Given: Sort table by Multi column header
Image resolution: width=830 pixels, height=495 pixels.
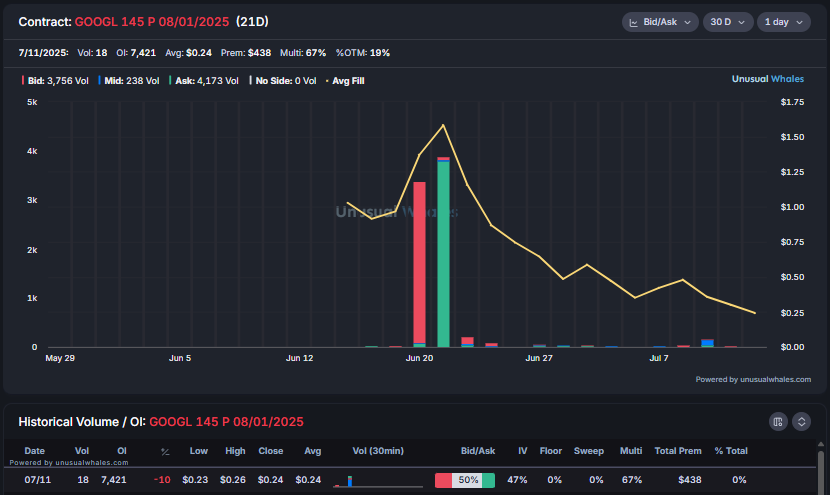Looking at the screenshot, I should coord(631,451).
